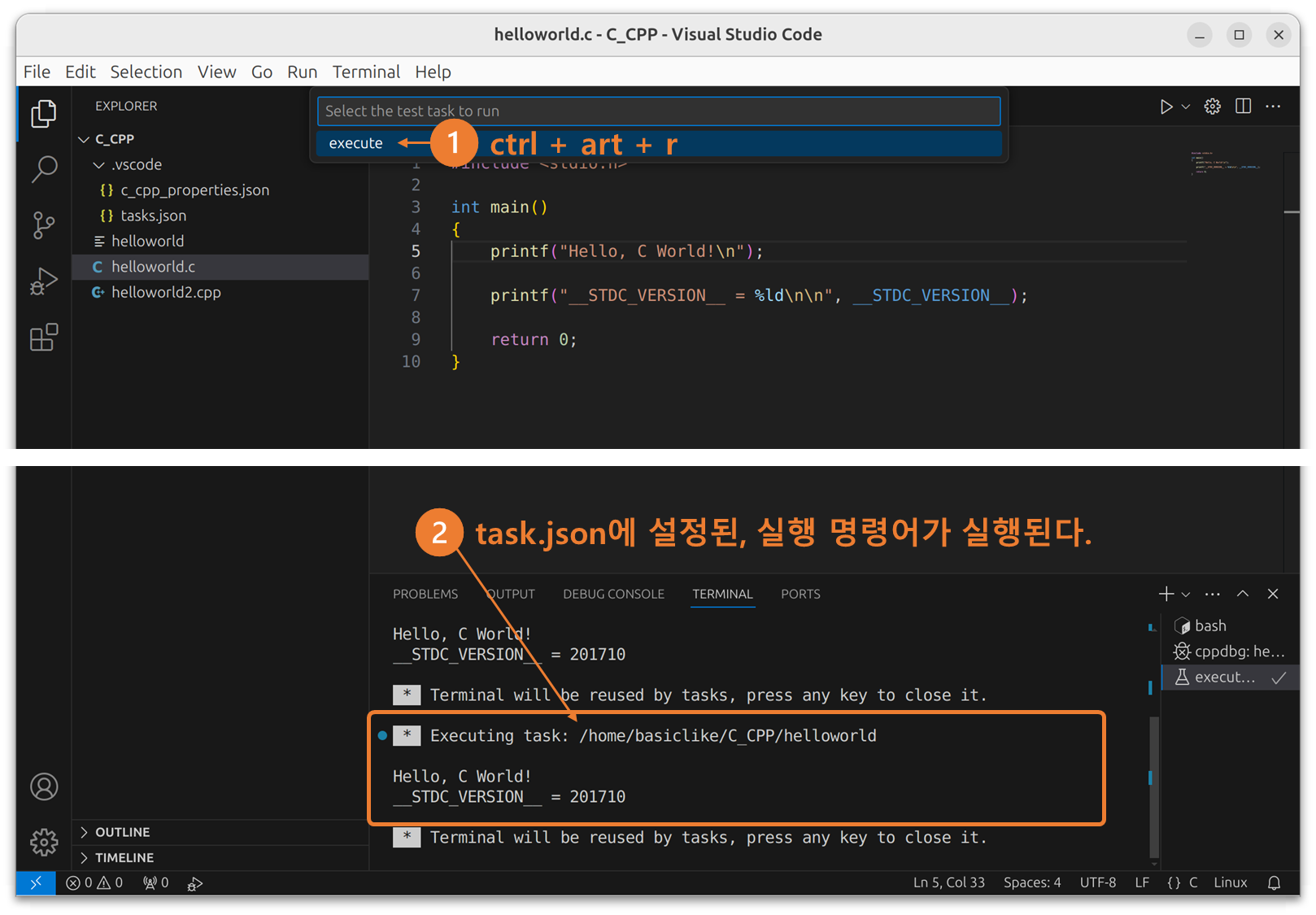Open dropdown next to the run button

pyautogui.click(x=1186, y=107)
